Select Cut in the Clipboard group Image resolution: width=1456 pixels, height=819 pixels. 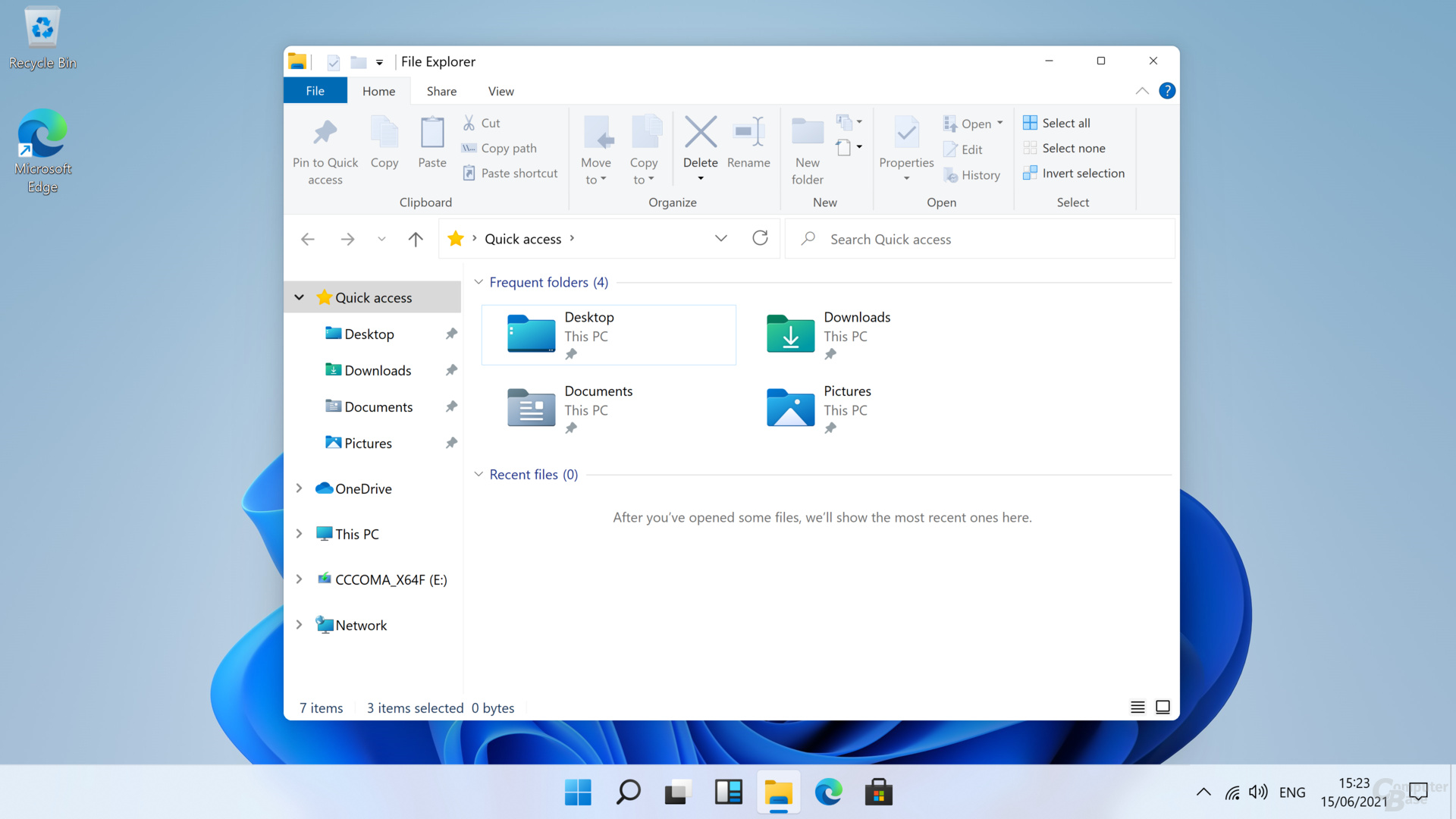pyautogui.click(x=481, y=123)
